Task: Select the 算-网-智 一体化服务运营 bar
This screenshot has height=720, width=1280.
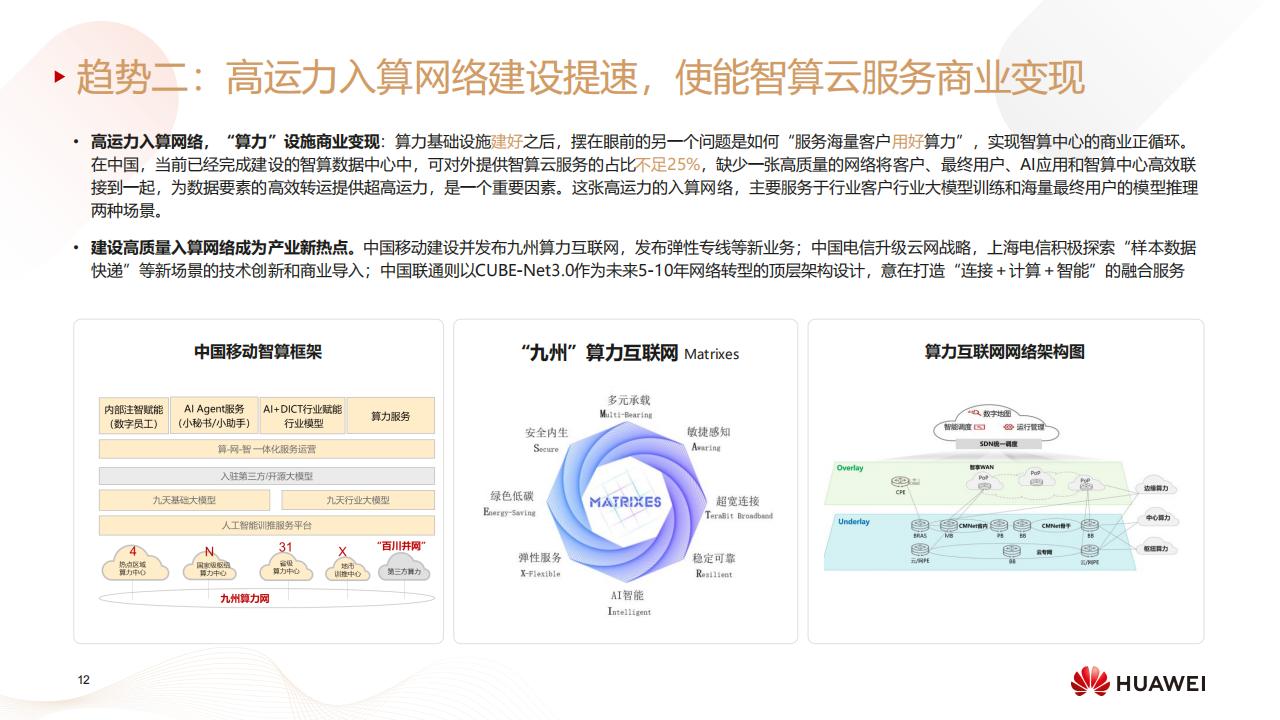Action: point(267,450)
